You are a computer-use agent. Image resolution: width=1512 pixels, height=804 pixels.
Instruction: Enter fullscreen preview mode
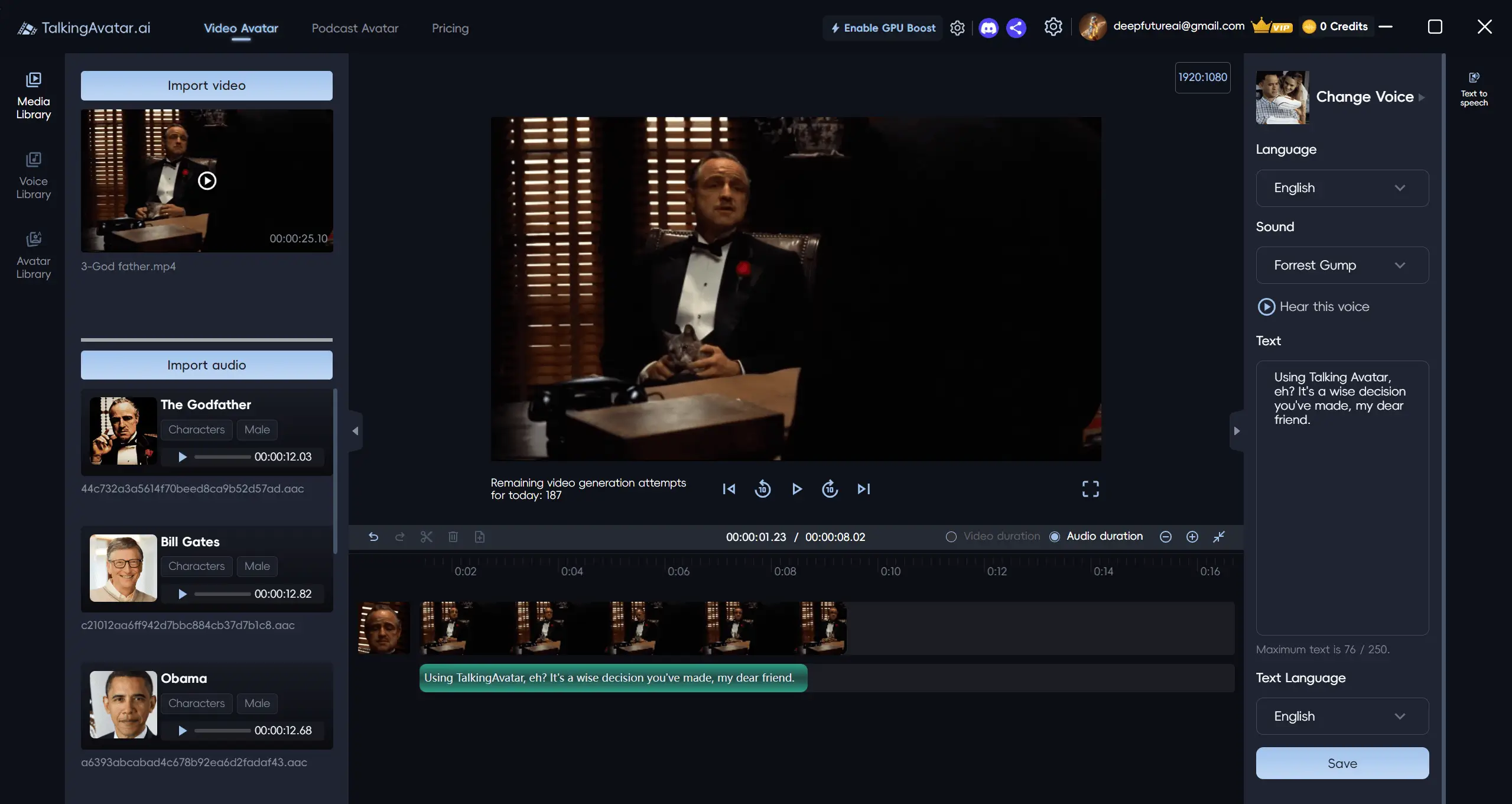(x=1090, y=489)
